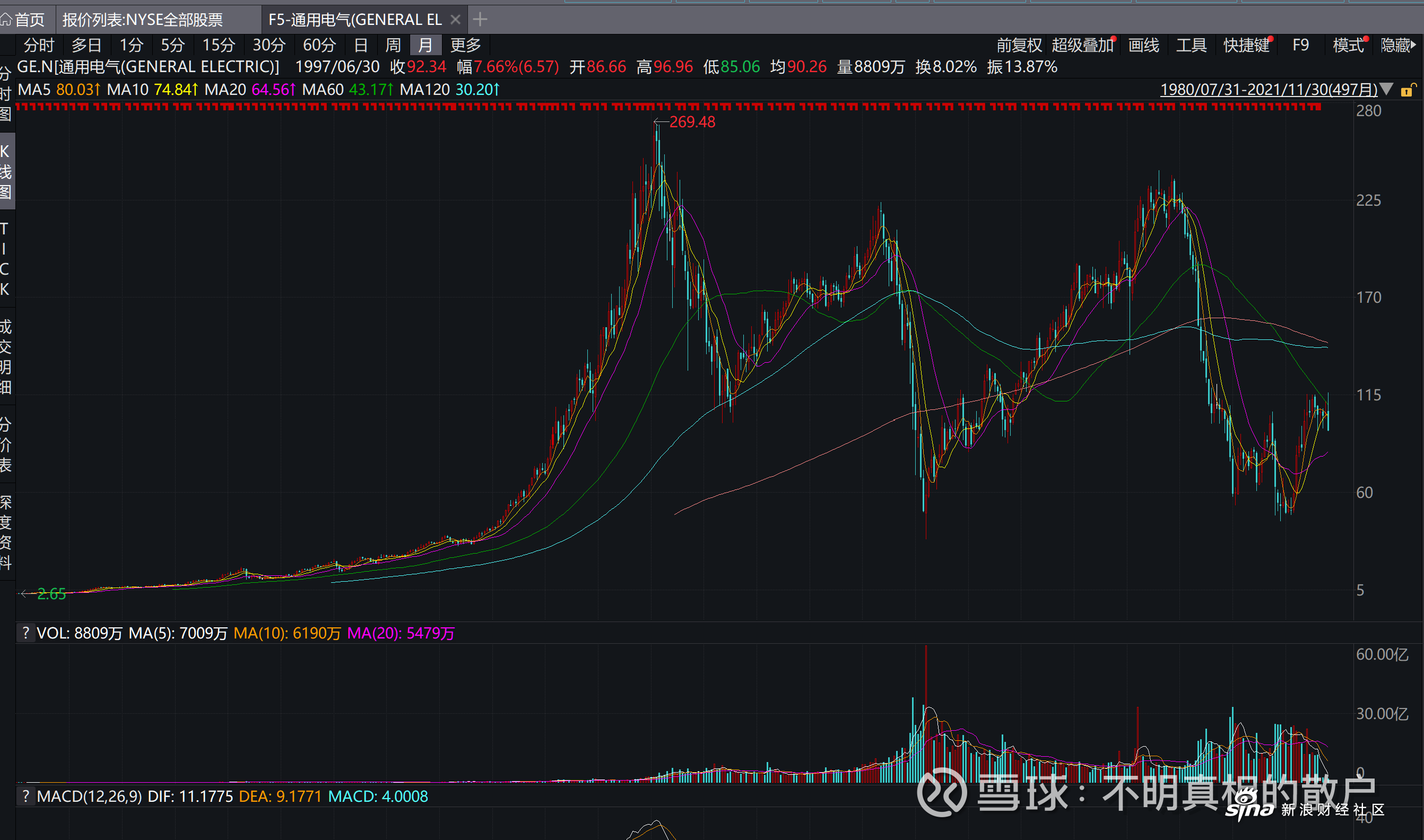Click the dropdown triangle next to date range
The image size is (1424, 840).
click(1386, 89)
